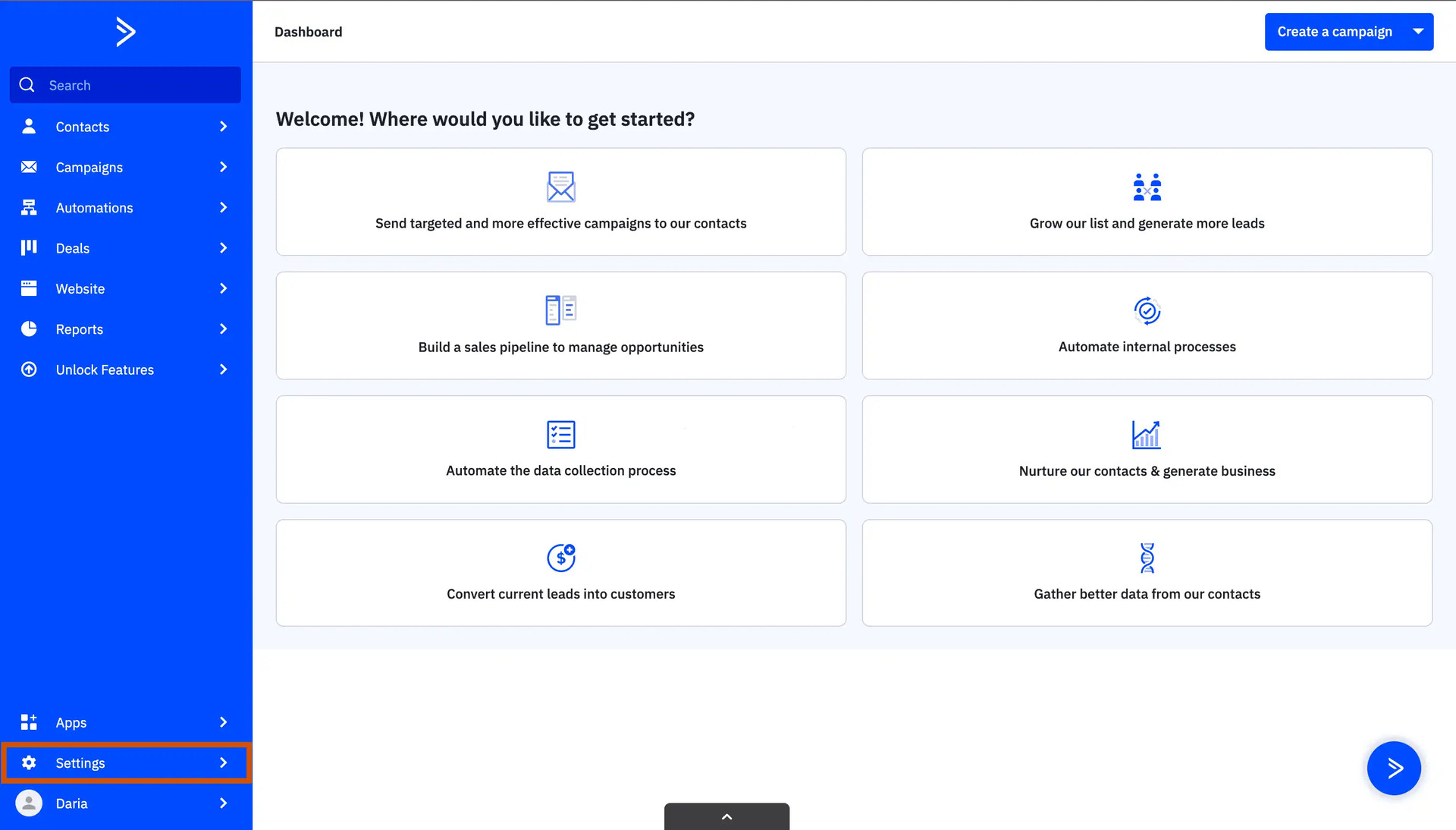Expand the Reports sidebar chevron
The height and width of the screenshot is (830, 1456).
click(223, 329)
